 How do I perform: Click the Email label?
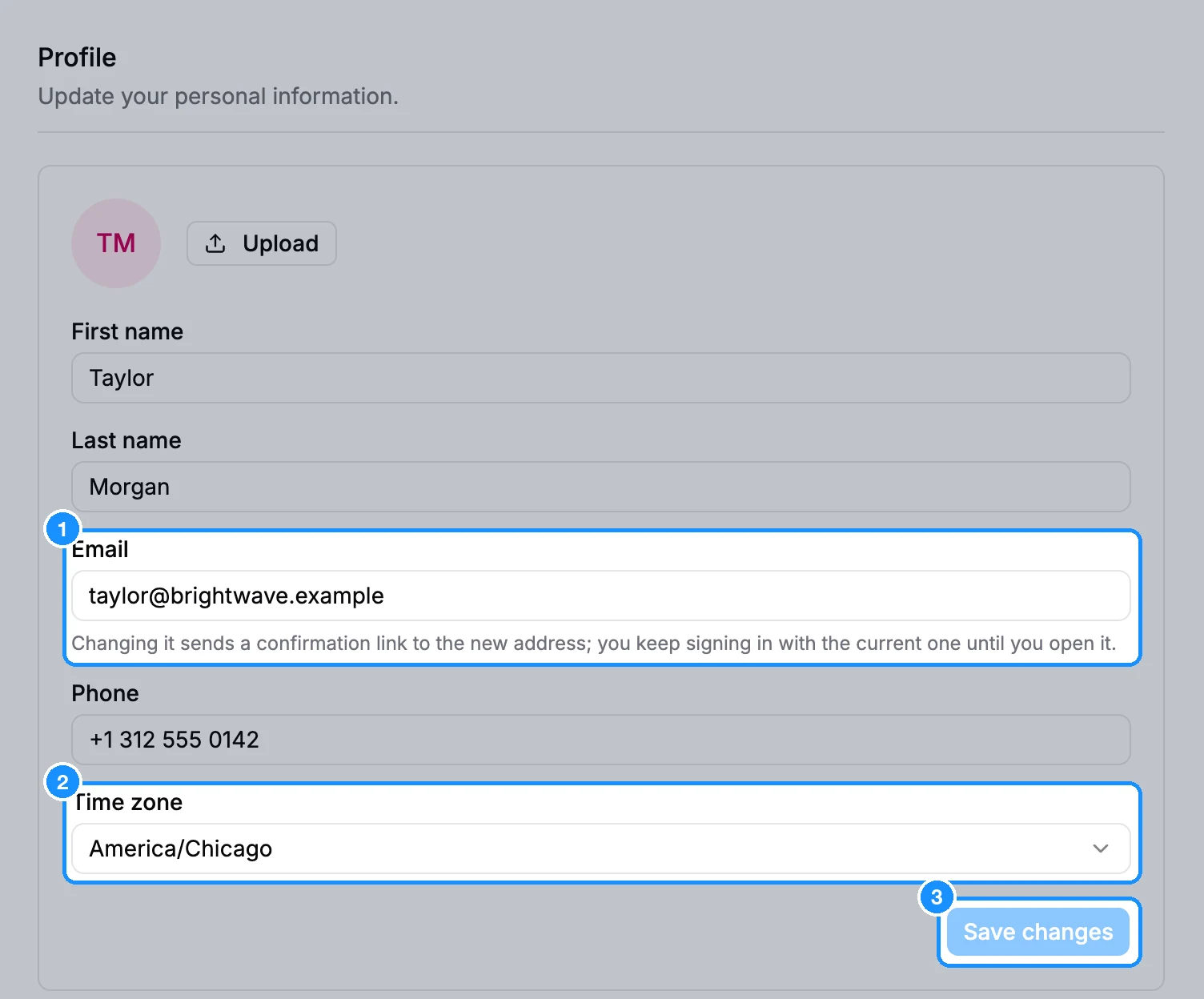tap(100, 549)
